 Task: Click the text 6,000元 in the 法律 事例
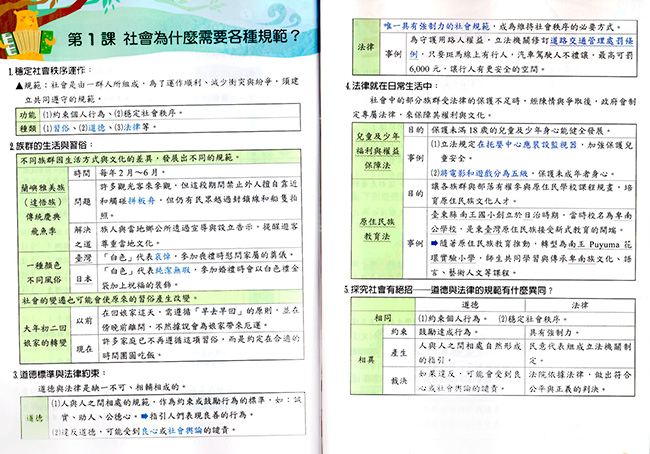click(x=424, y=68)
